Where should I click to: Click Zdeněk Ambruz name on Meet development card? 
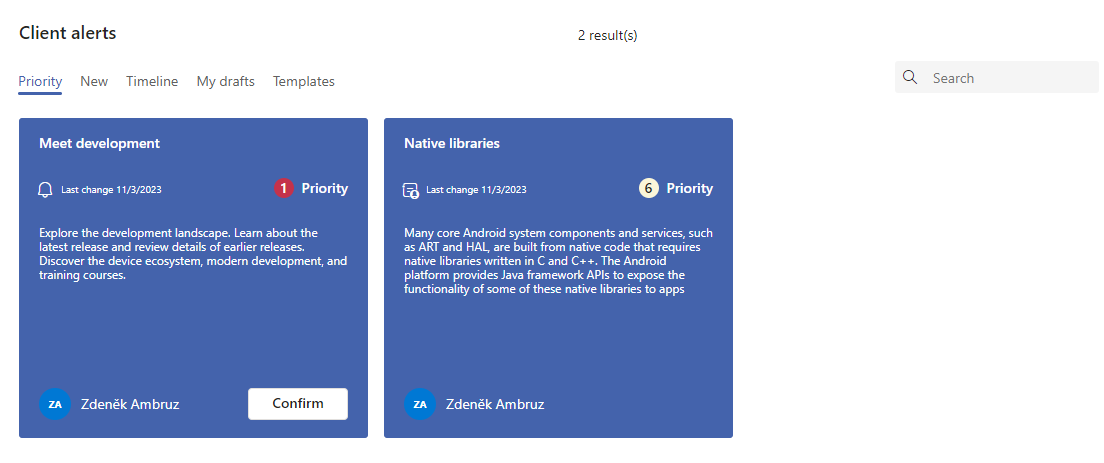point(130,404)
